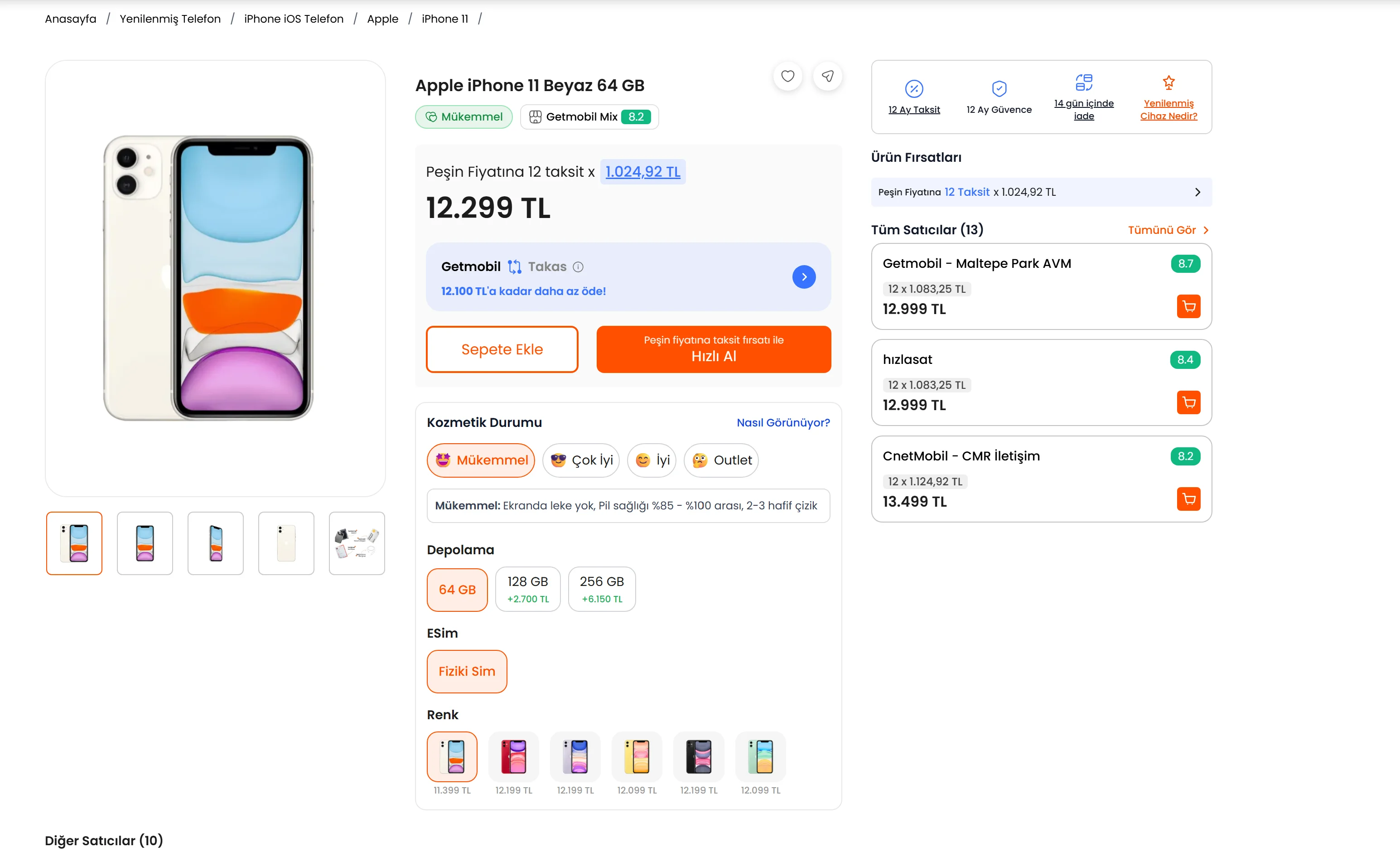The image size is (1400, 852).
Task: Expand the 12 Taksit deal chevron
Action: tap(1197, 192)
